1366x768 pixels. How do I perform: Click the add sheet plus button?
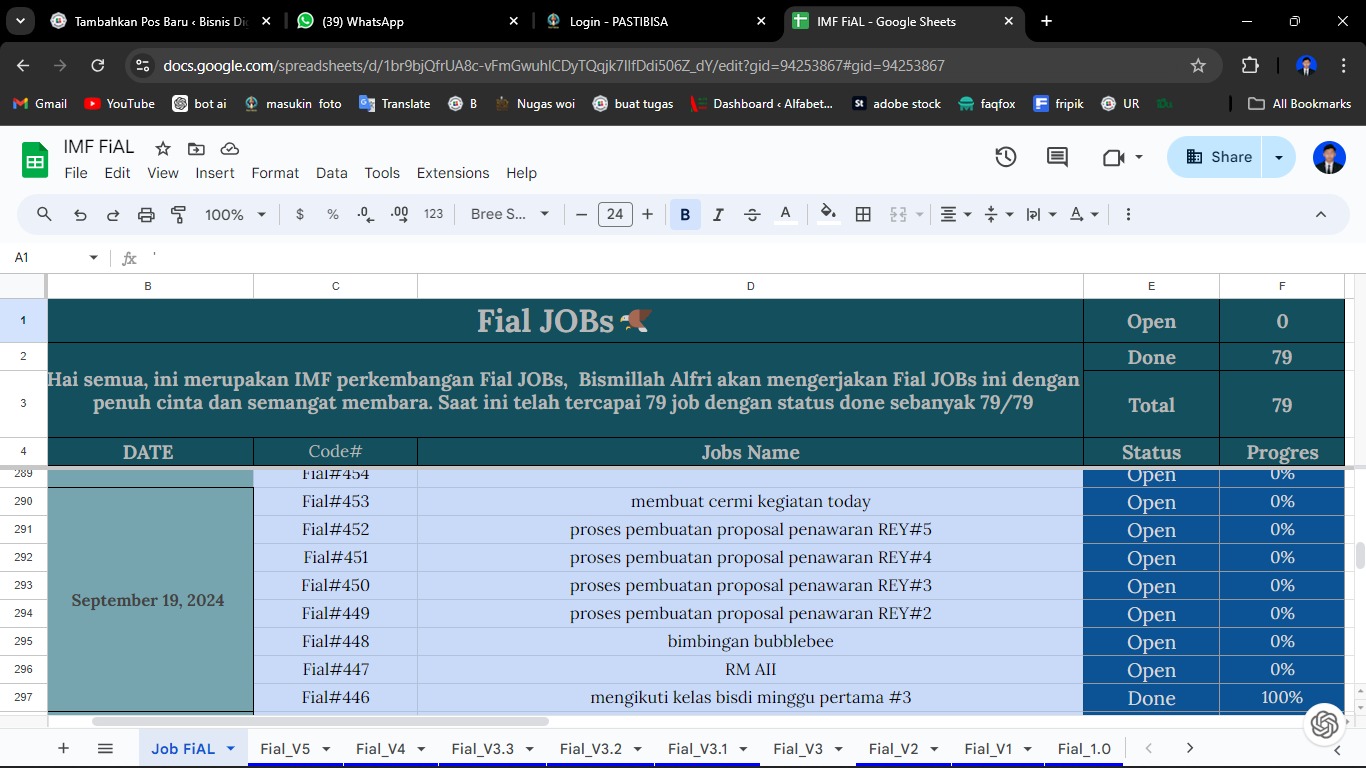(63, 748)
